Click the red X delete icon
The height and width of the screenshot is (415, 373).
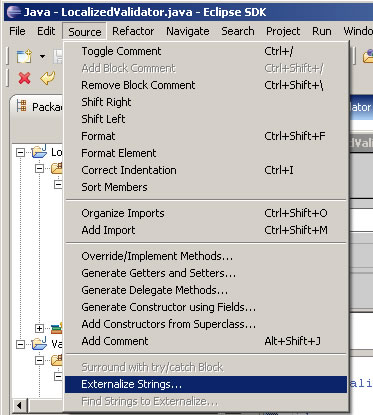(25, 78)
